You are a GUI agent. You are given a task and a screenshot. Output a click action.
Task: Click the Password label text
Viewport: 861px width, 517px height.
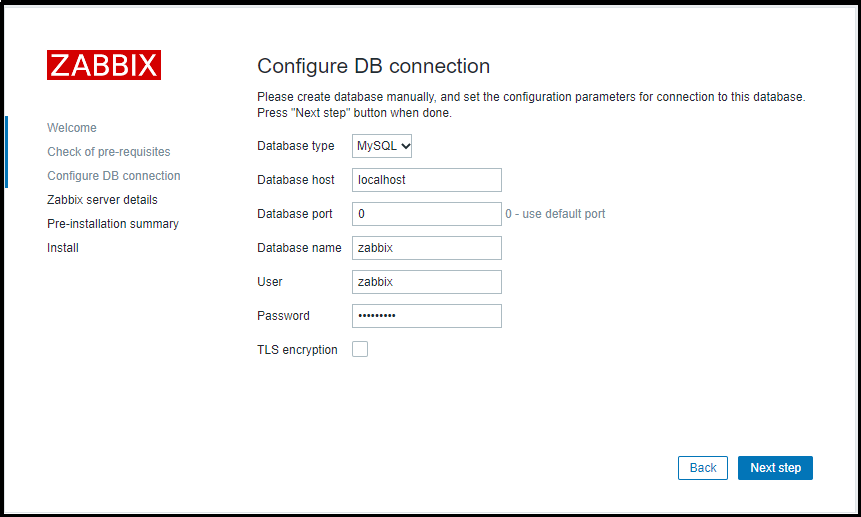pos(283,316)
